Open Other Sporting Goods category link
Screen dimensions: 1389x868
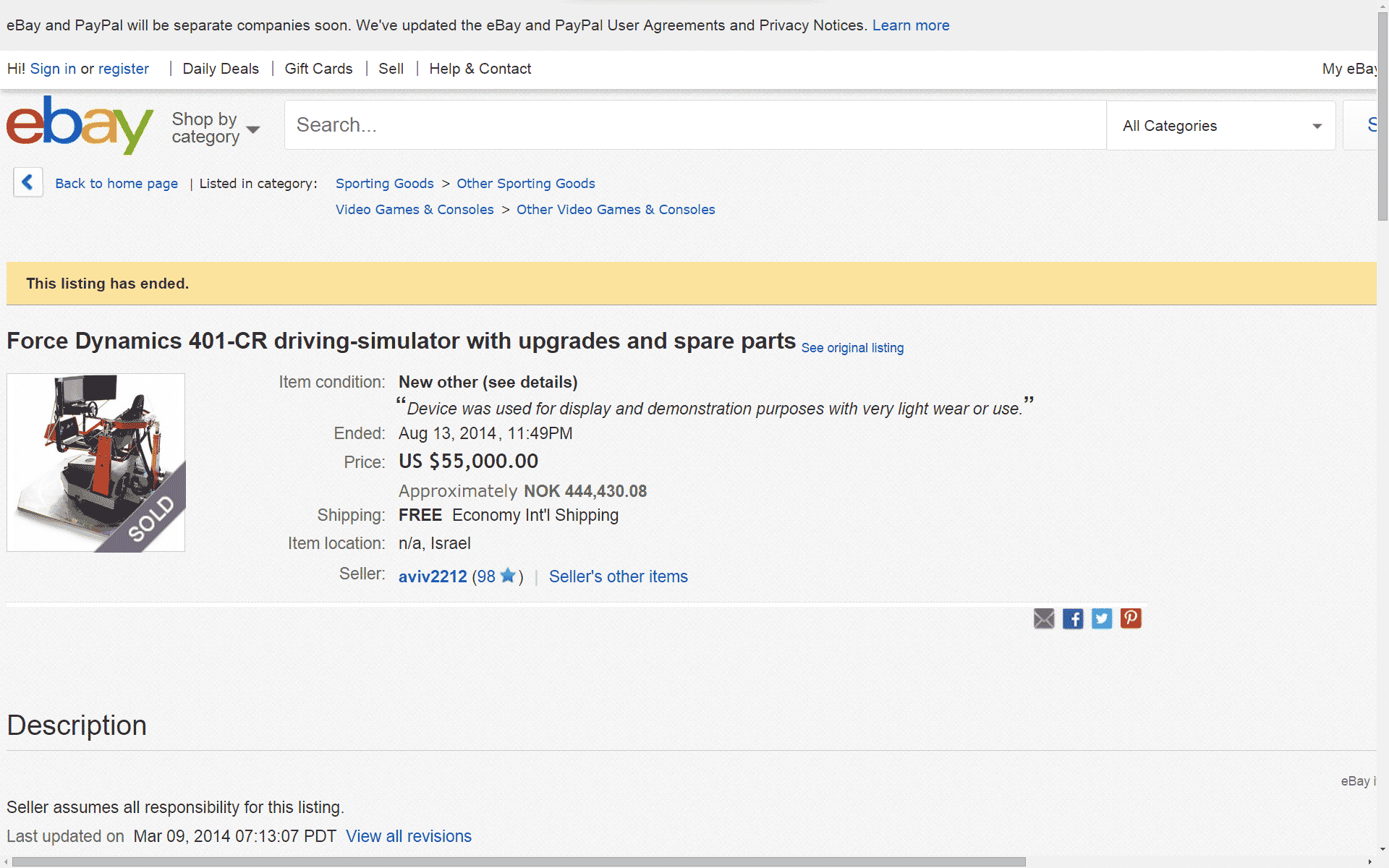(x=526, y=184)
